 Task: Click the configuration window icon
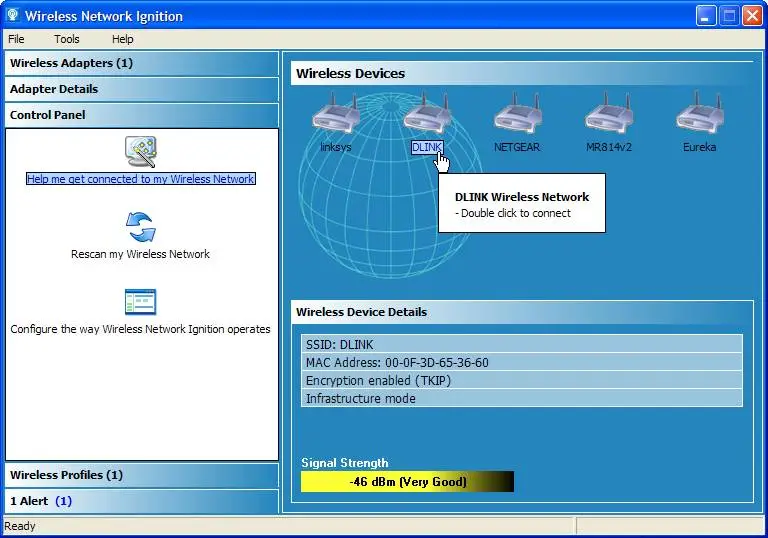[x=141, y=302]
